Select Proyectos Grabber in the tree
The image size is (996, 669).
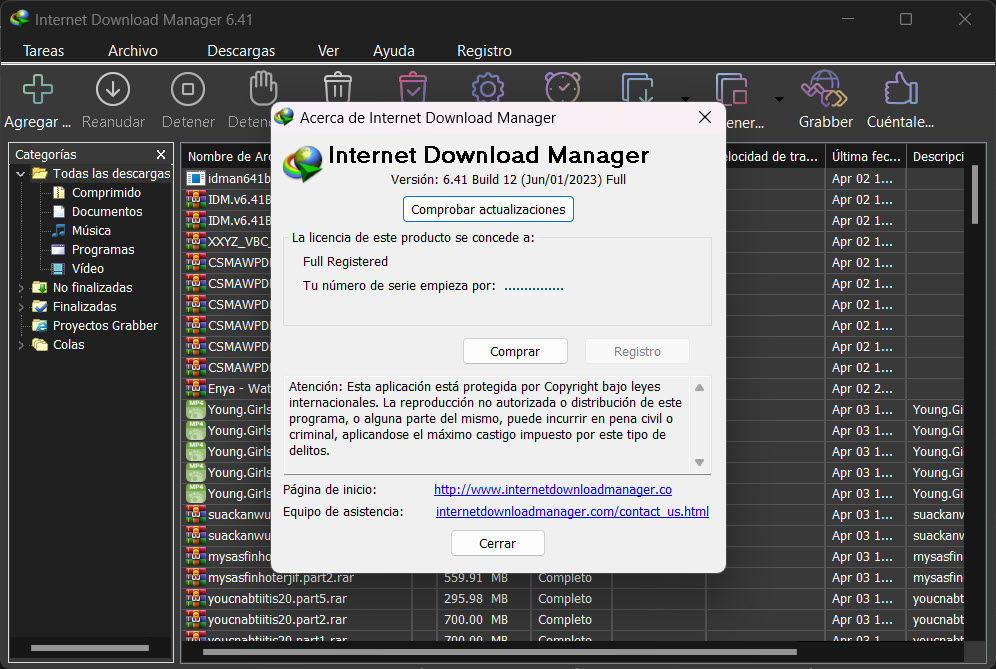pyautogui.click(x=105, y=326)
